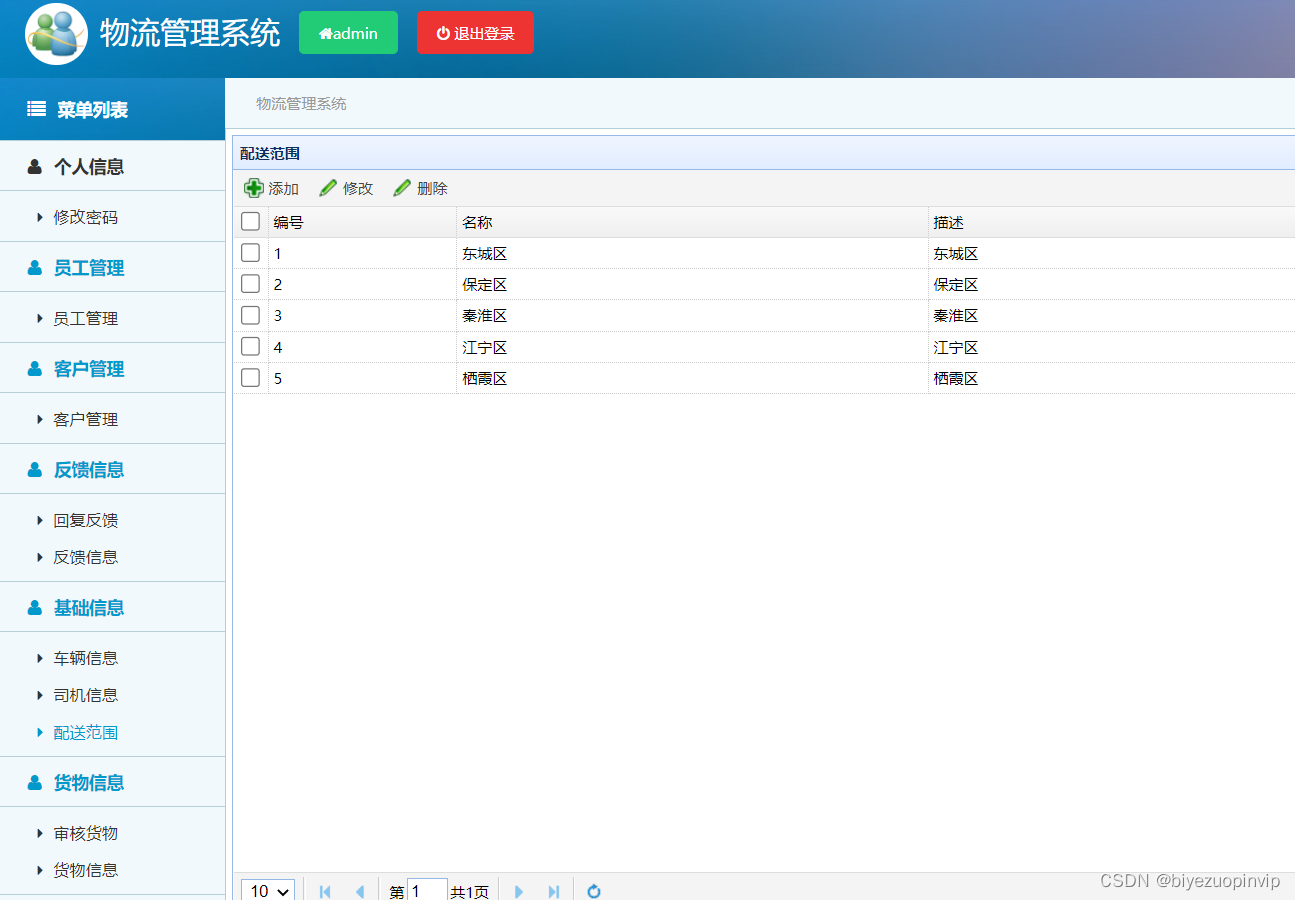Open 修改密码 menu item
The width and height of the screenshot is (1295, 900).
tap(86, 217)
